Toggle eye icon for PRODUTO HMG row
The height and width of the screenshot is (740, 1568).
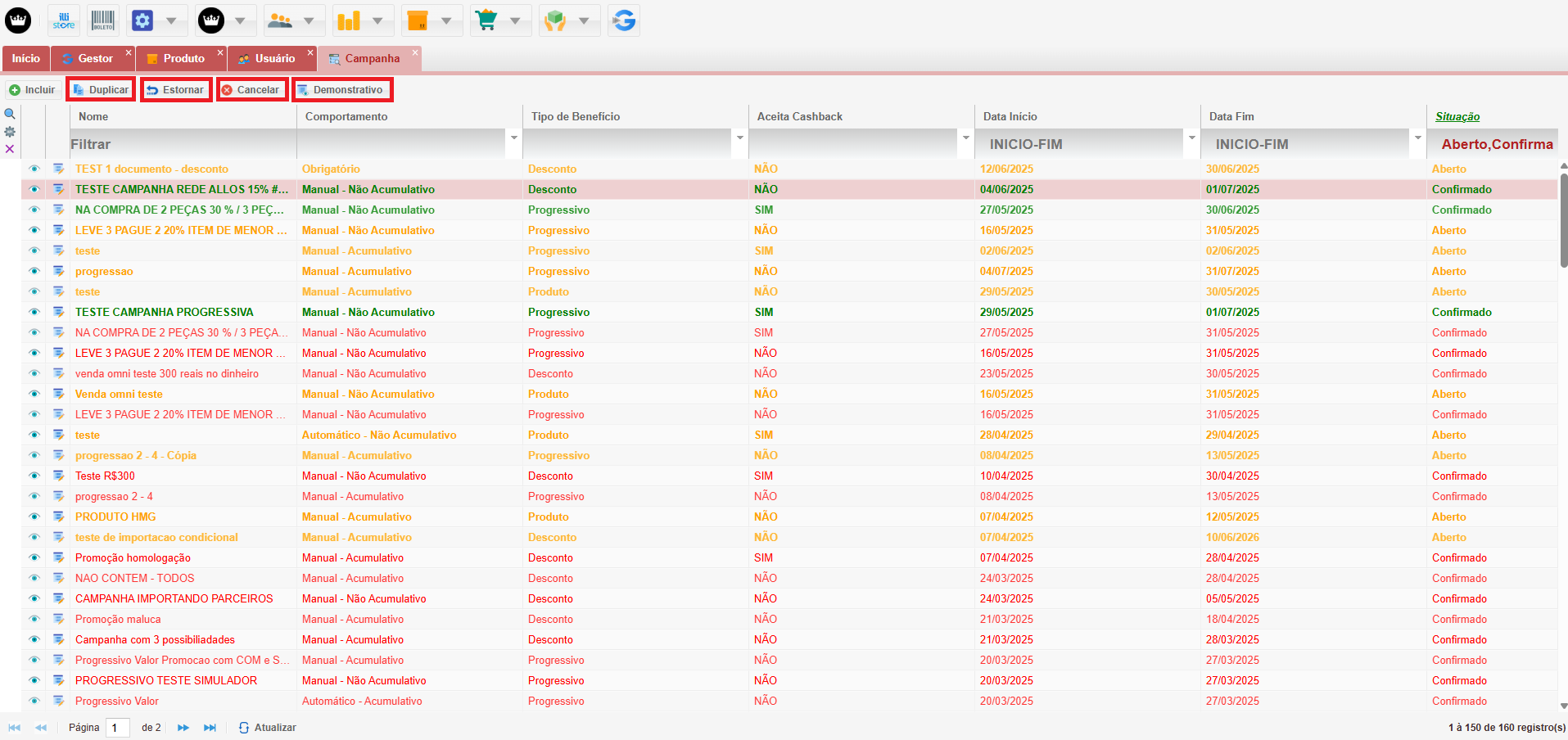[34, 517]
